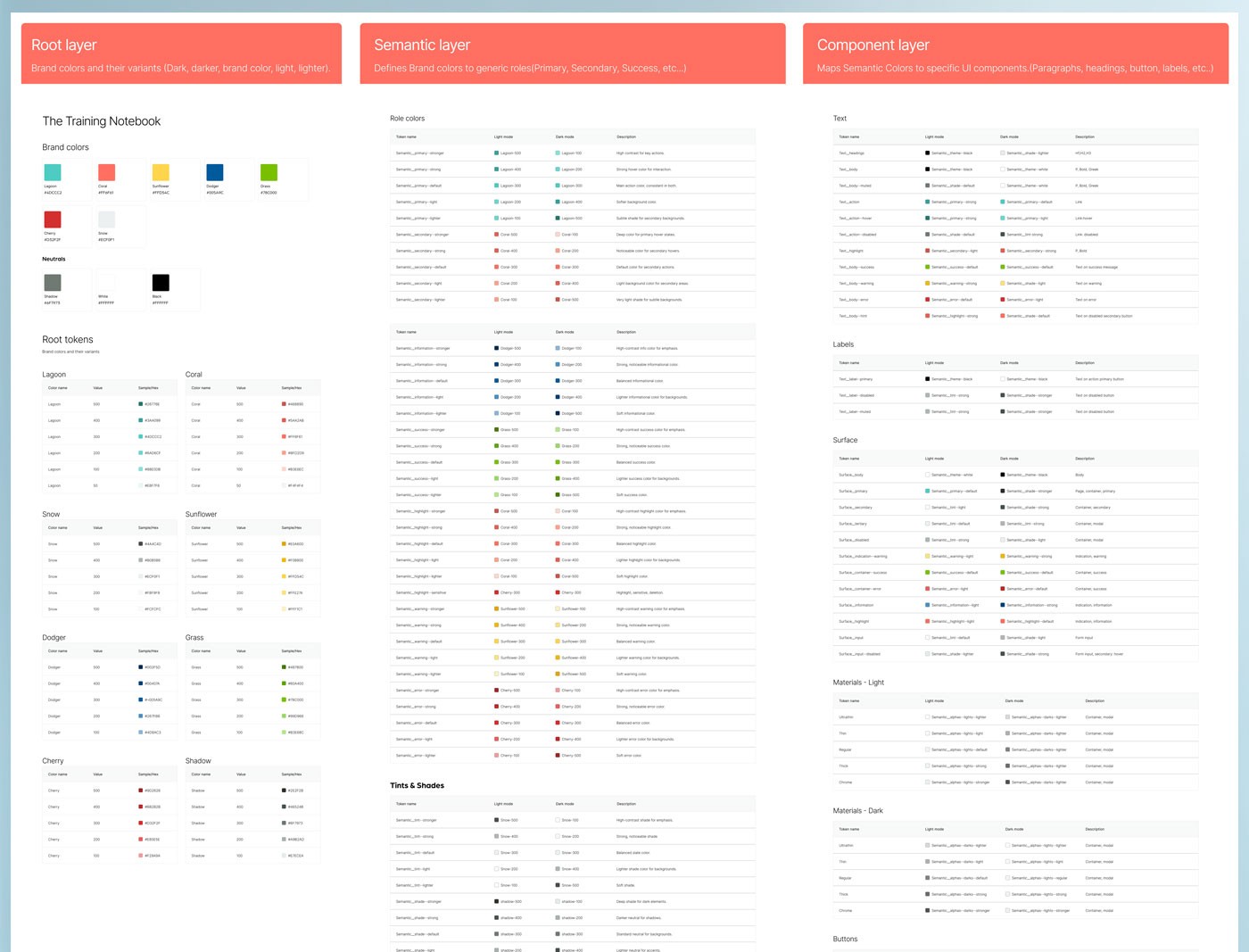Click the title The Training Notebook
The image size is (1249, 952).
point(101,120)
